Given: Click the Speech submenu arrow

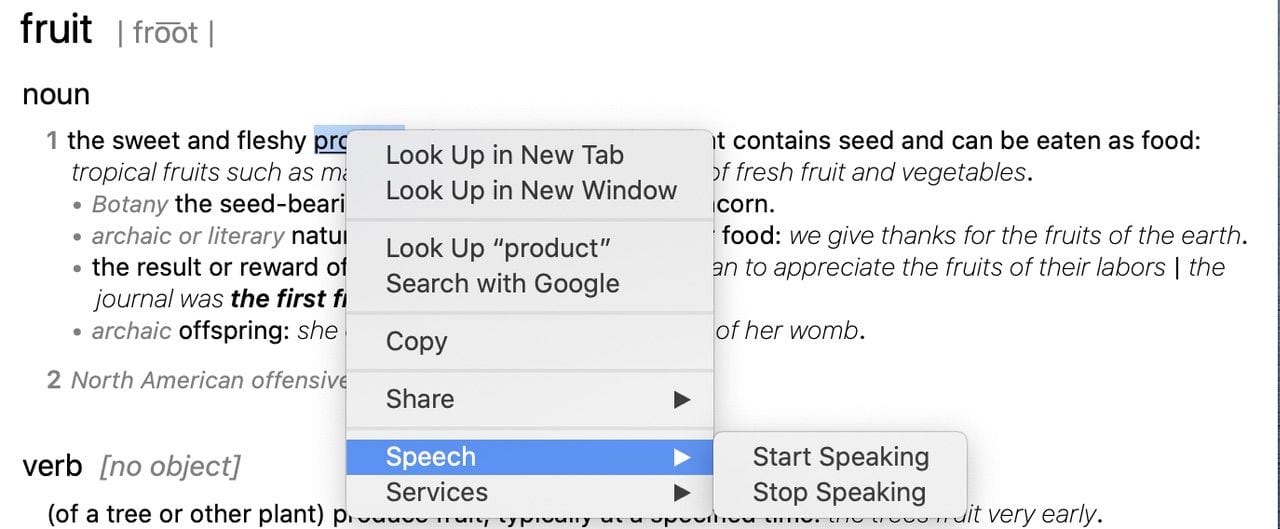Looking at the screenshot, I should pos(682,457).
